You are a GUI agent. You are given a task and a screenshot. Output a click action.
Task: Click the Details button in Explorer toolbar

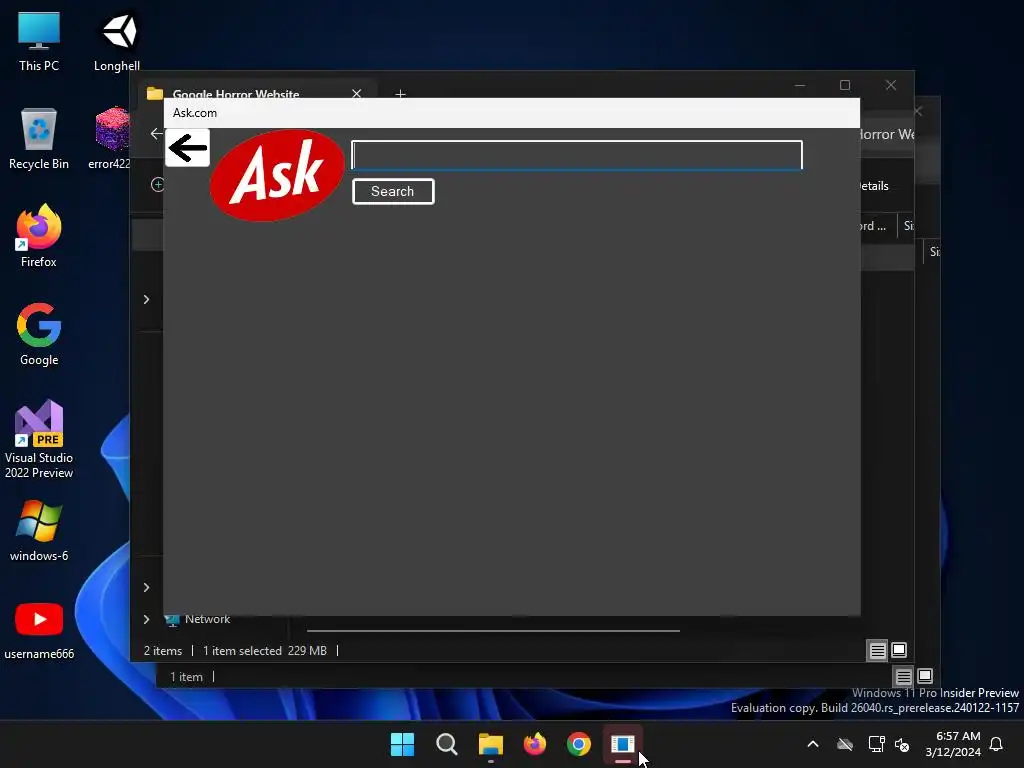[x=874, y=186]
